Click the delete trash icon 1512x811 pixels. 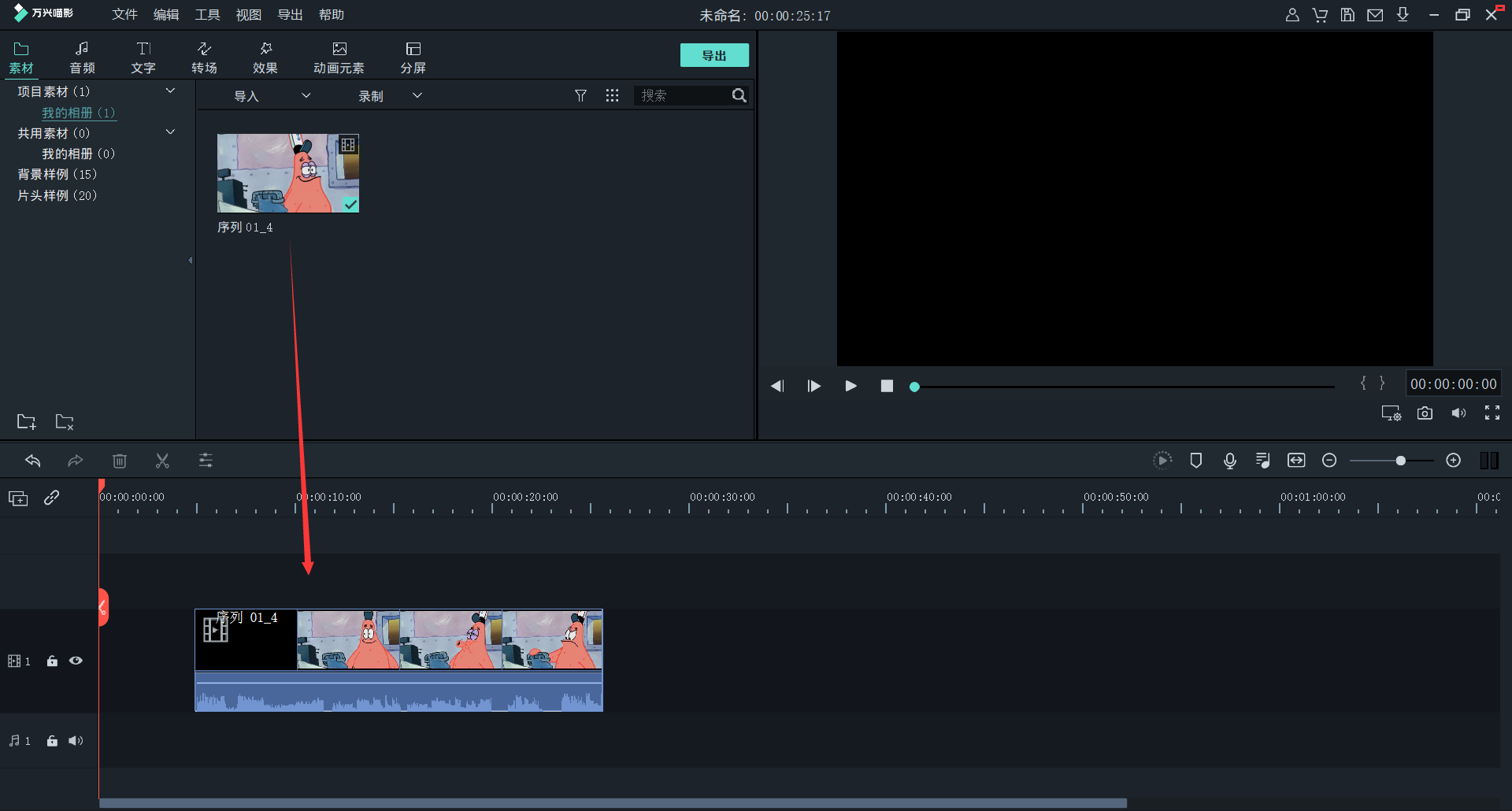(120, 461)
